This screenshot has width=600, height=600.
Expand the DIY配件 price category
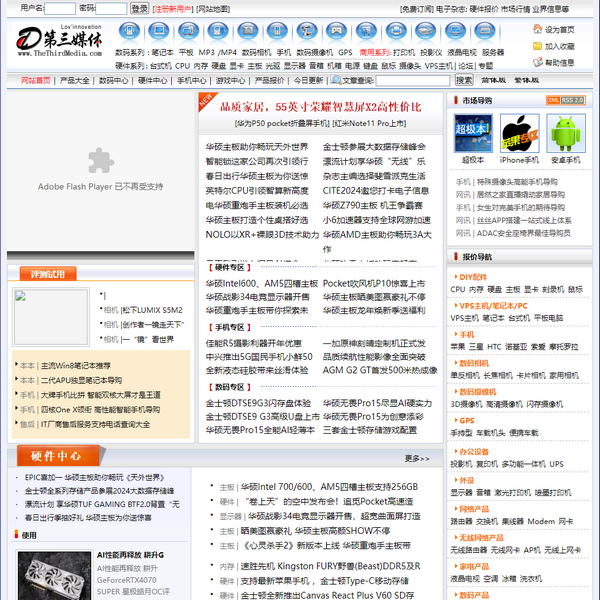(473, 276)
